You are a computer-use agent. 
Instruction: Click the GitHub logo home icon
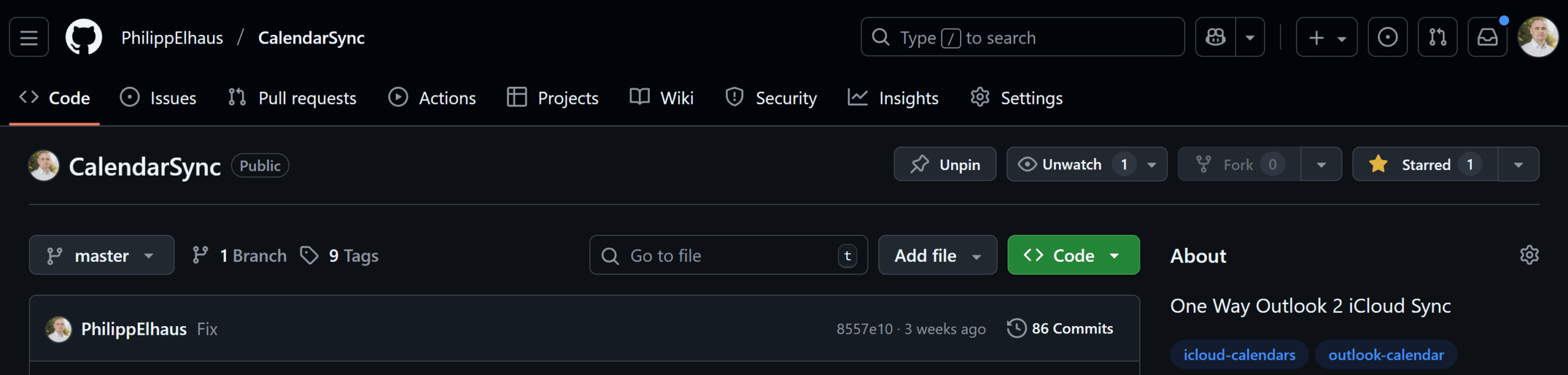coord(84,37)
